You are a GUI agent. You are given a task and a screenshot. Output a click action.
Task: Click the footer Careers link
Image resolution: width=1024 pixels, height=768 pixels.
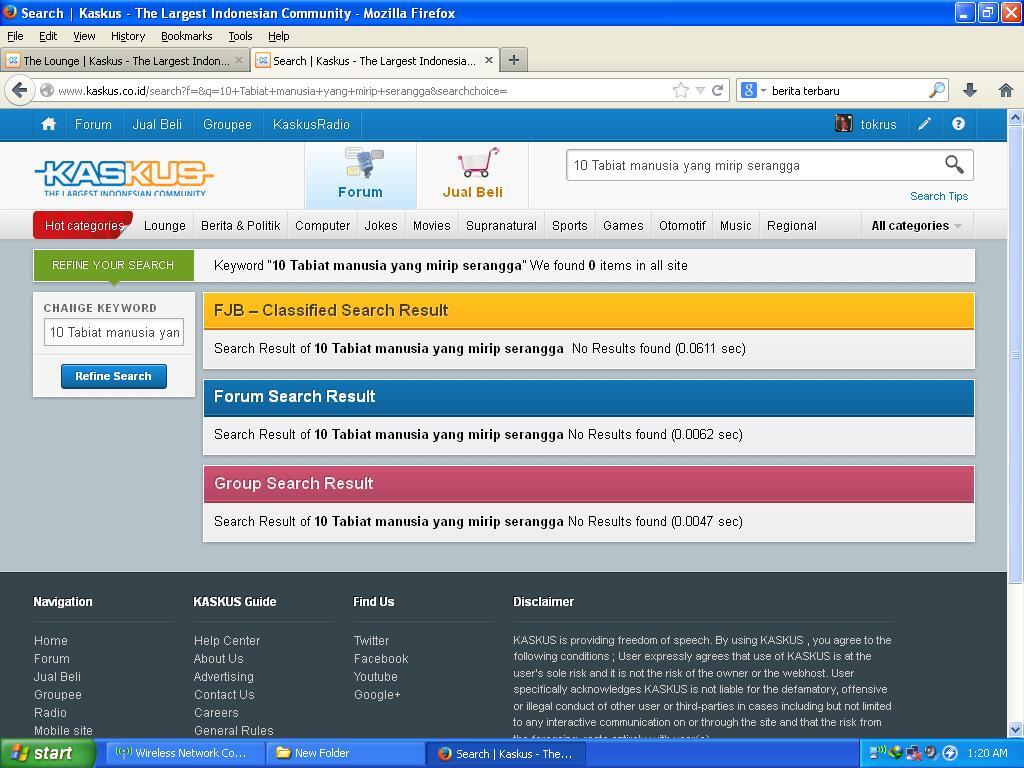[216, 712]
